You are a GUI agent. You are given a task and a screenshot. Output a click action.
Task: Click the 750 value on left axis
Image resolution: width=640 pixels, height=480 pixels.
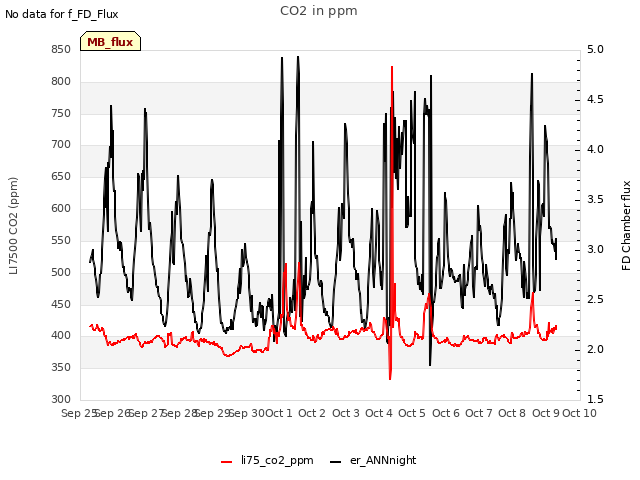(x=61, y=113)
